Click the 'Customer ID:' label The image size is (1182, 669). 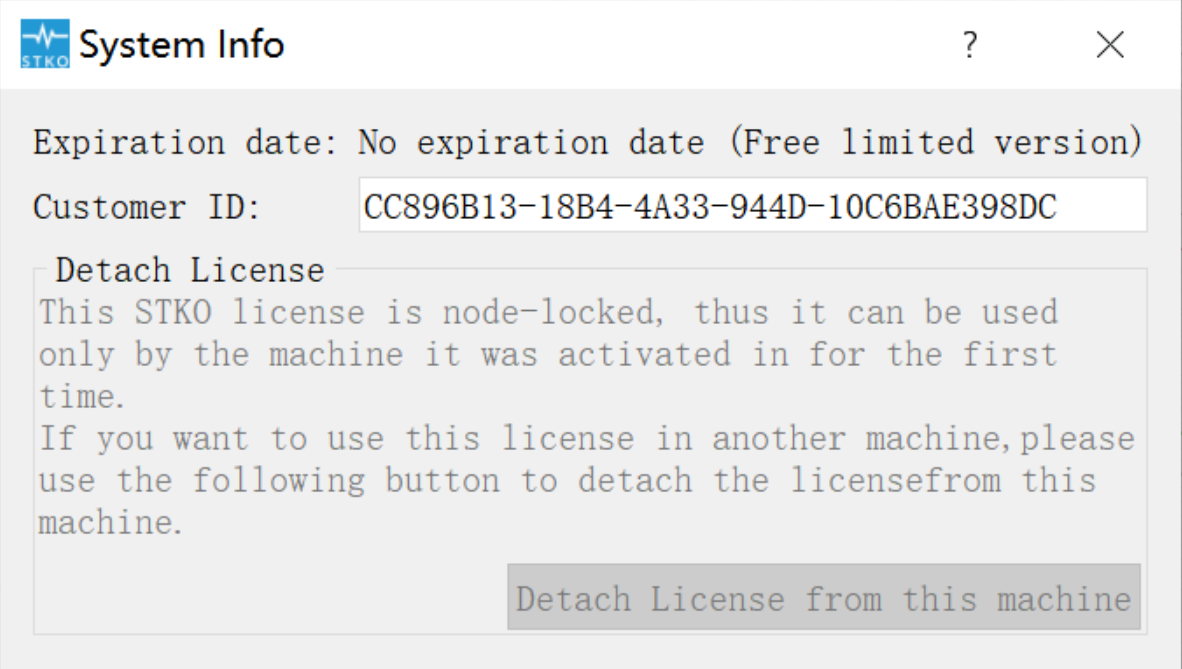pyautogui.click(x=147, y=207)
